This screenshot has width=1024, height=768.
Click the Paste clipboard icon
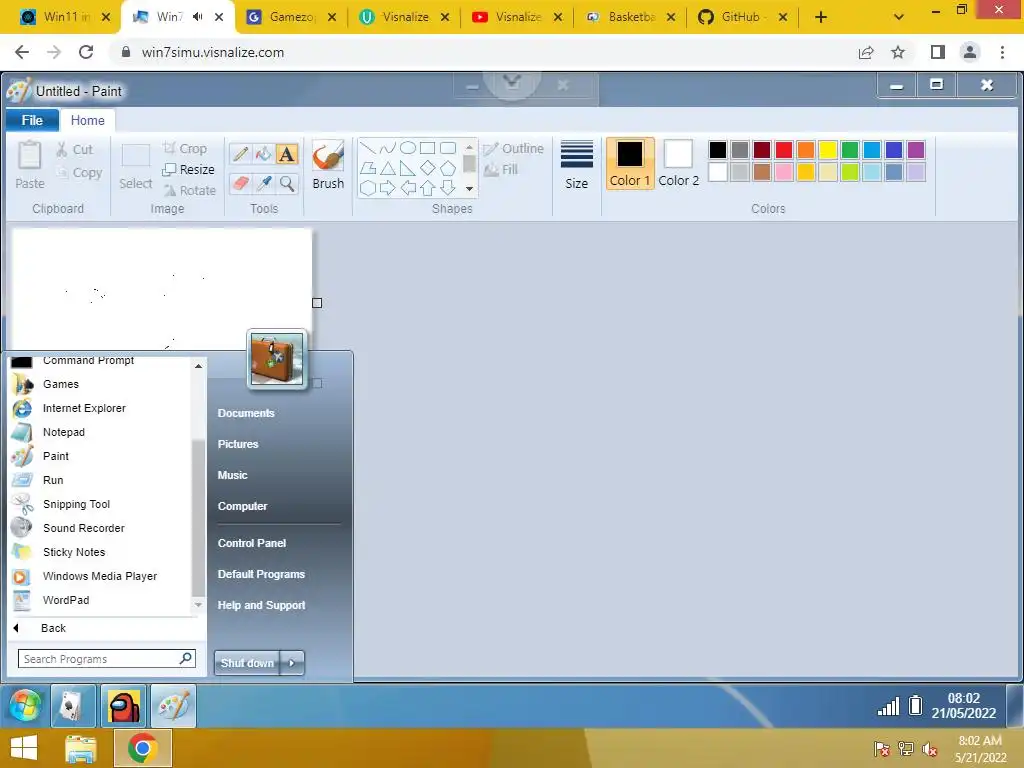click(x=29, y=156)
